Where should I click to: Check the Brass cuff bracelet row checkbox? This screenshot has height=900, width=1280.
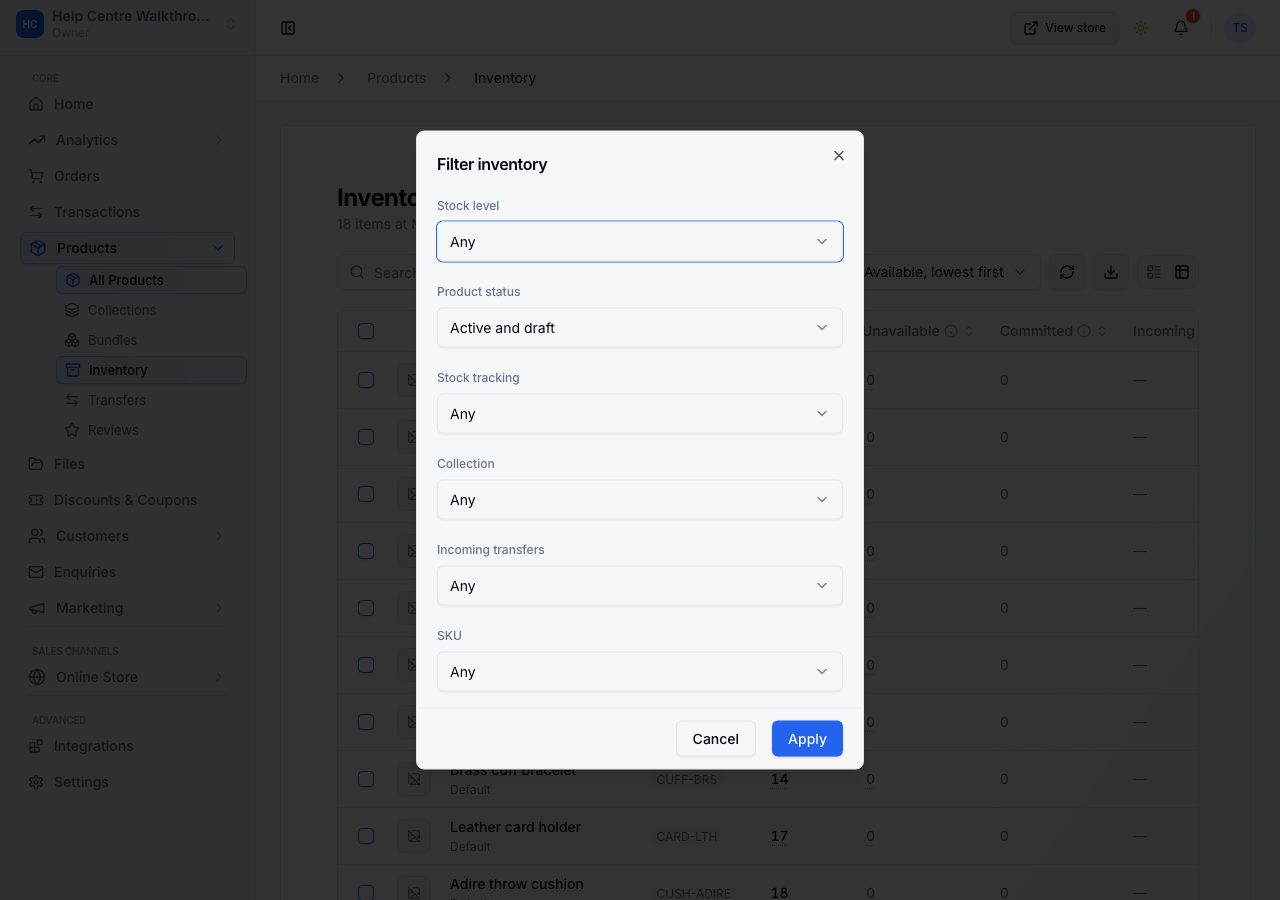click(x=366, y=779)
